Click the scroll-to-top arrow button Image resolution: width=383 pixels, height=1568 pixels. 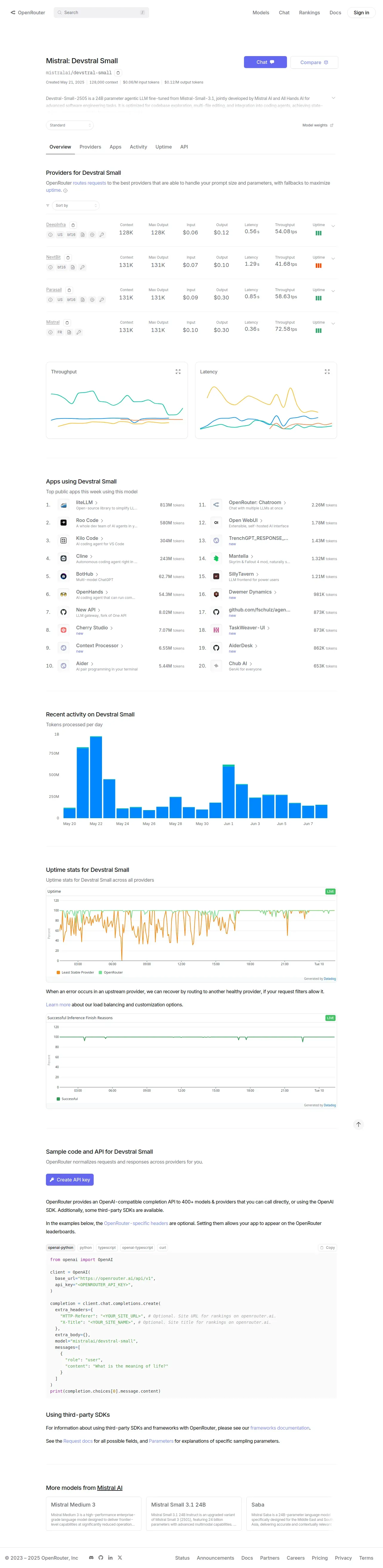tap(359, 1124)
